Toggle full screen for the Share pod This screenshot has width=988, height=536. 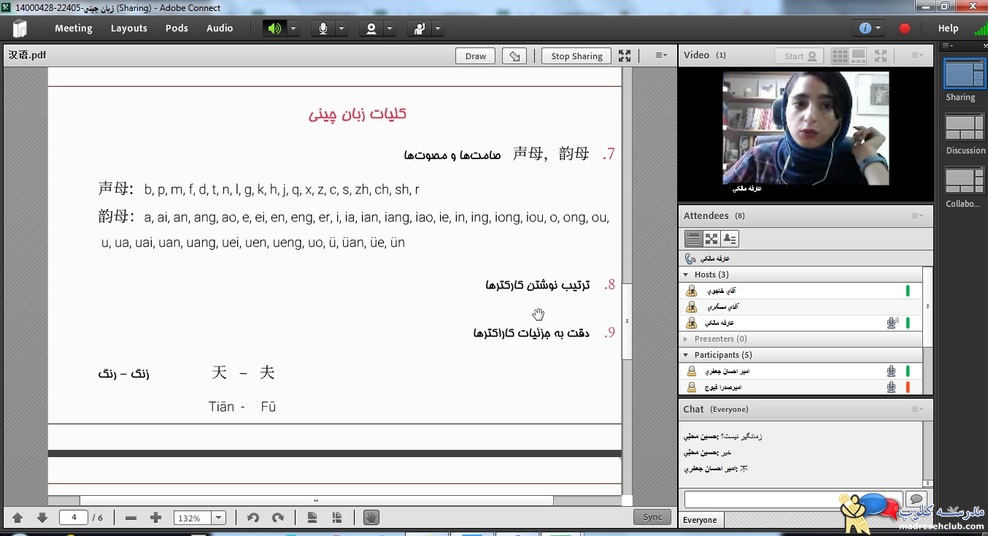tap(624, 56)
